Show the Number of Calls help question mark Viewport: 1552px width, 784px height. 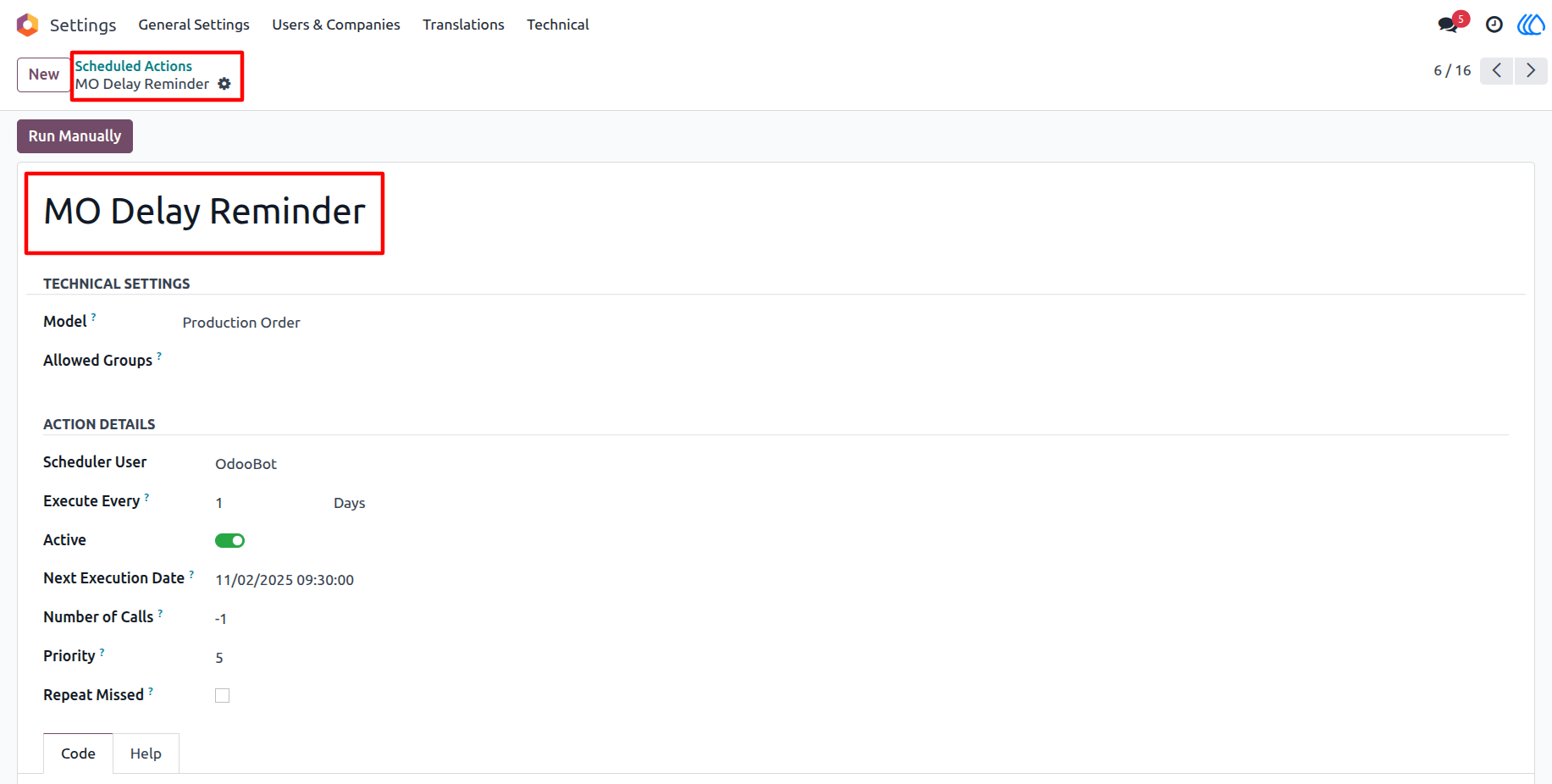point(160,613)
